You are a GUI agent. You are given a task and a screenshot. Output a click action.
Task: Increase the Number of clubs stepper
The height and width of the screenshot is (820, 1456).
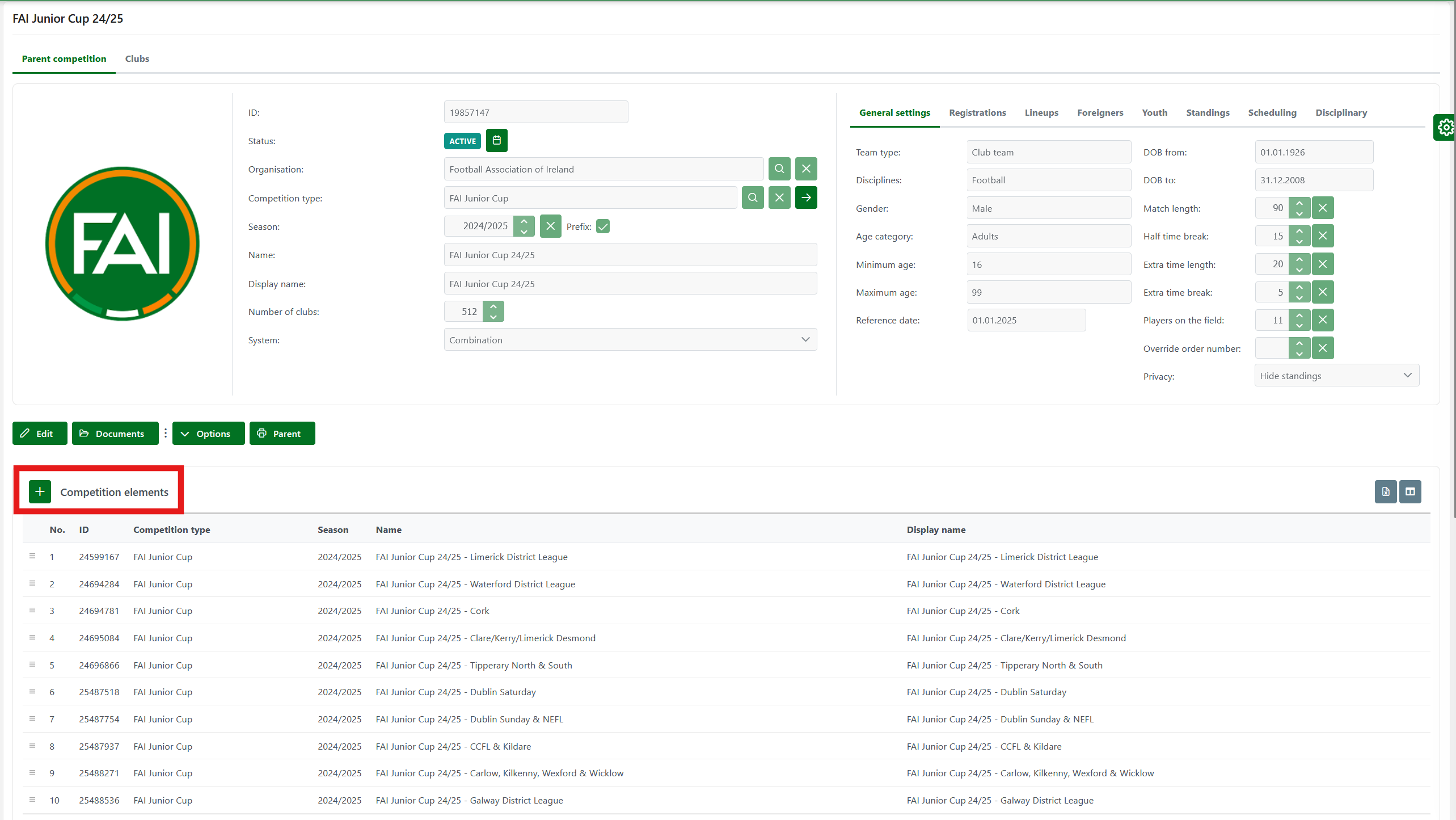(493, 306)
